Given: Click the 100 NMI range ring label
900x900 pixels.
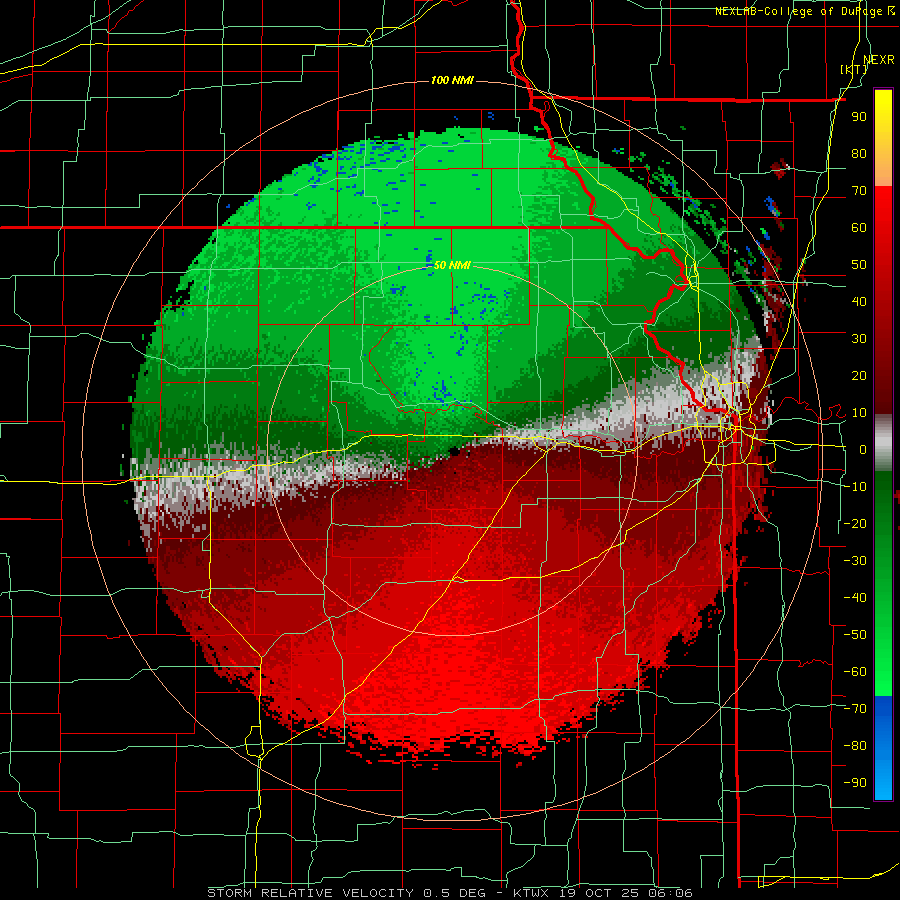Looking at the screenshot, I should (x=452, y=80).
